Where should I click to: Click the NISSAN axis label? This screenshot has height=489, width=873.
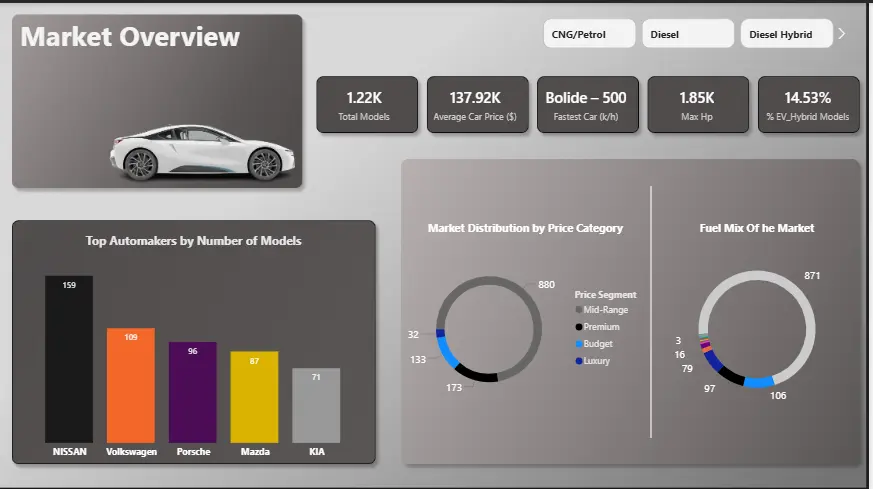70,452
